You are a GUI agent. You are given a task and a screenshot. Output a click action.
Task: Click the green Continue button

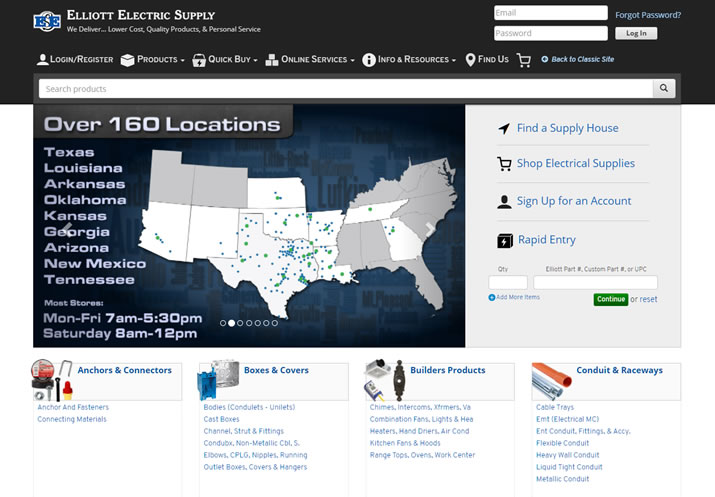click(611, 299)
